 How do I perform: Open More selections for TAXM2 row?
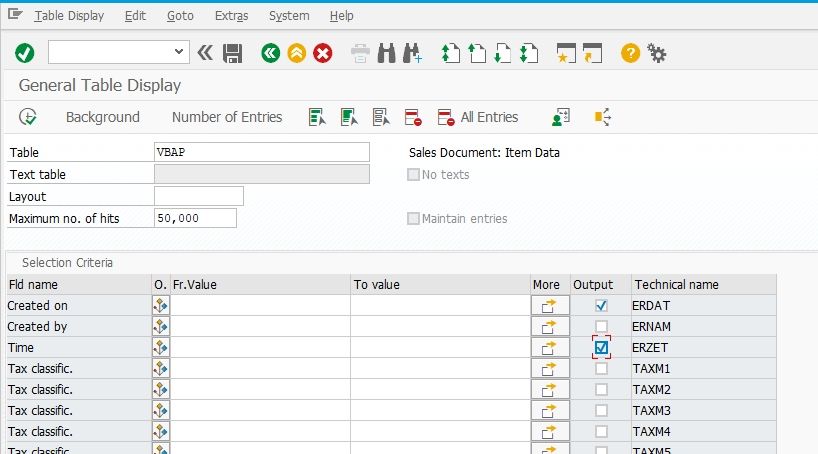coord(550,389)
